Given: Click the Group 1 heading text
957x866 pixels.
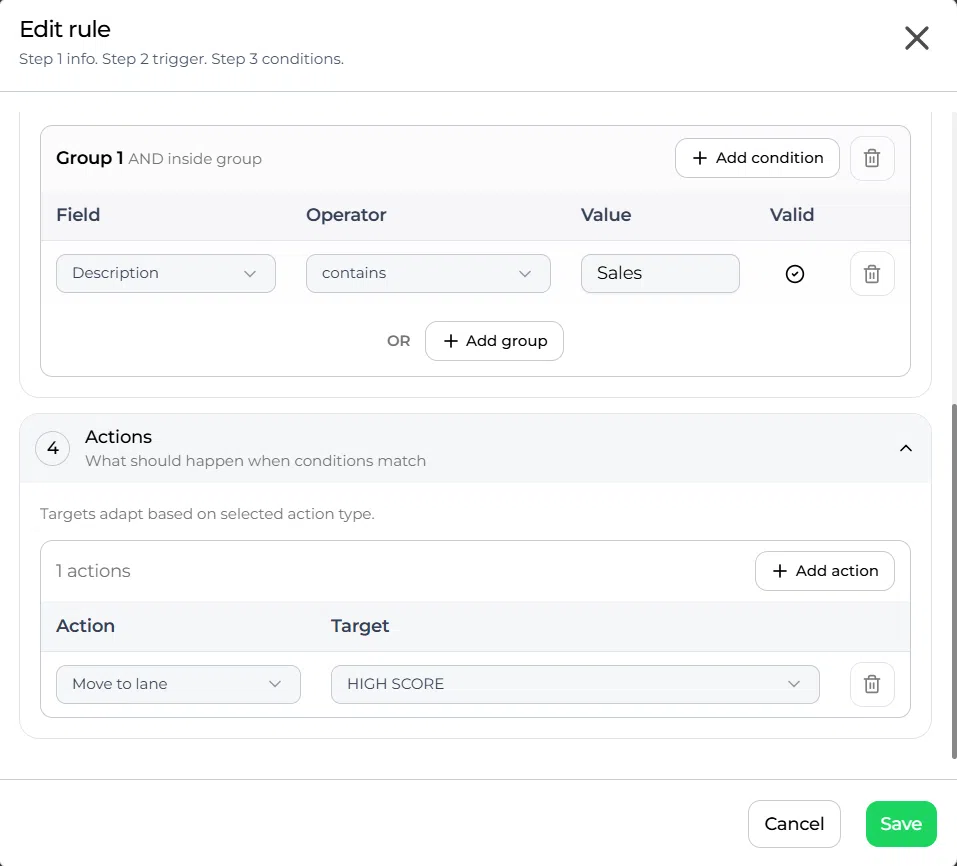Looking at the screenshot, I should point(90,158).
